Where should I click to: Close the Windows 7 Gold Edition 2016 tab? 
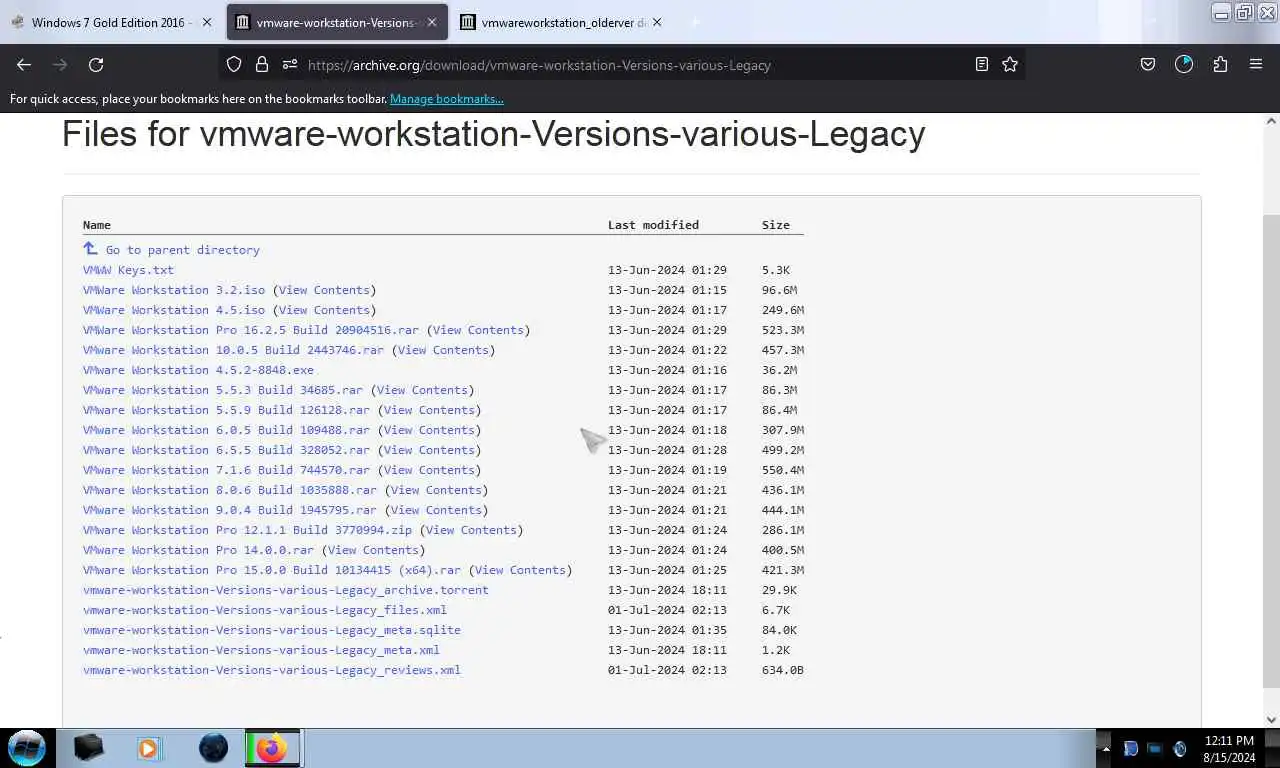pyautogui.click(x=207, y=22)
